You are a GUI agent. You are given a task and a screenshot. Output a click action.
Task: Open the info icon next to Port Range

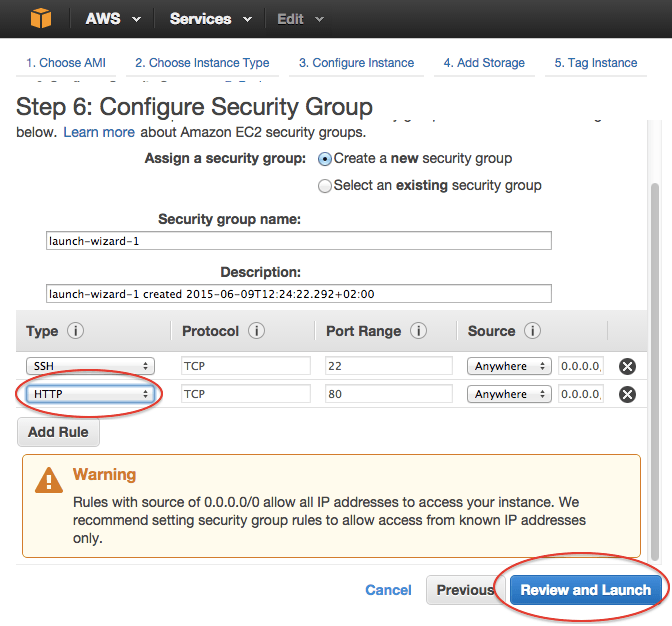coord(418,331)
